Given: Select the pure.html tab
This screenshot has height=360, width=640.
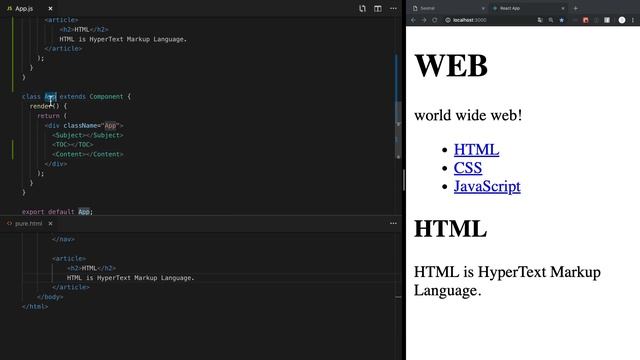Looking at the screenshot, I should click(x=28, y=224).
